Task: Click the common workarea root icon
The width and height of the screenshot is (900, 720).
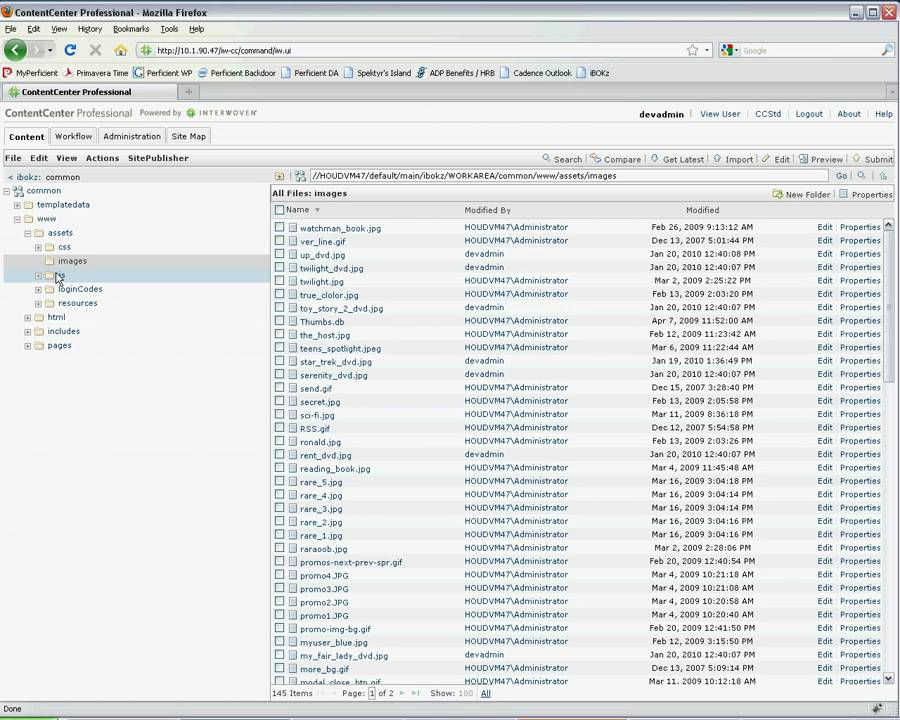Action: pos(18,191)
